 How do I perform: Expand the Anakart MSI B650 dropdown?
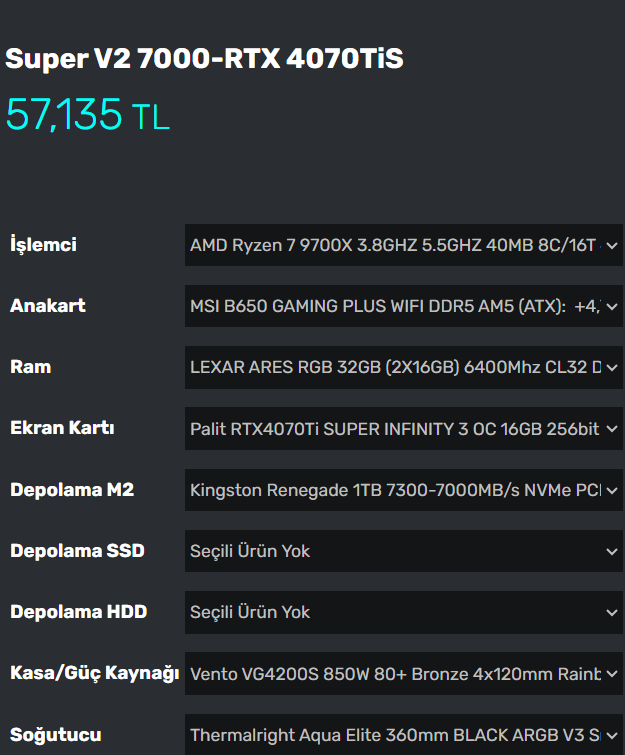coord(403,306)
